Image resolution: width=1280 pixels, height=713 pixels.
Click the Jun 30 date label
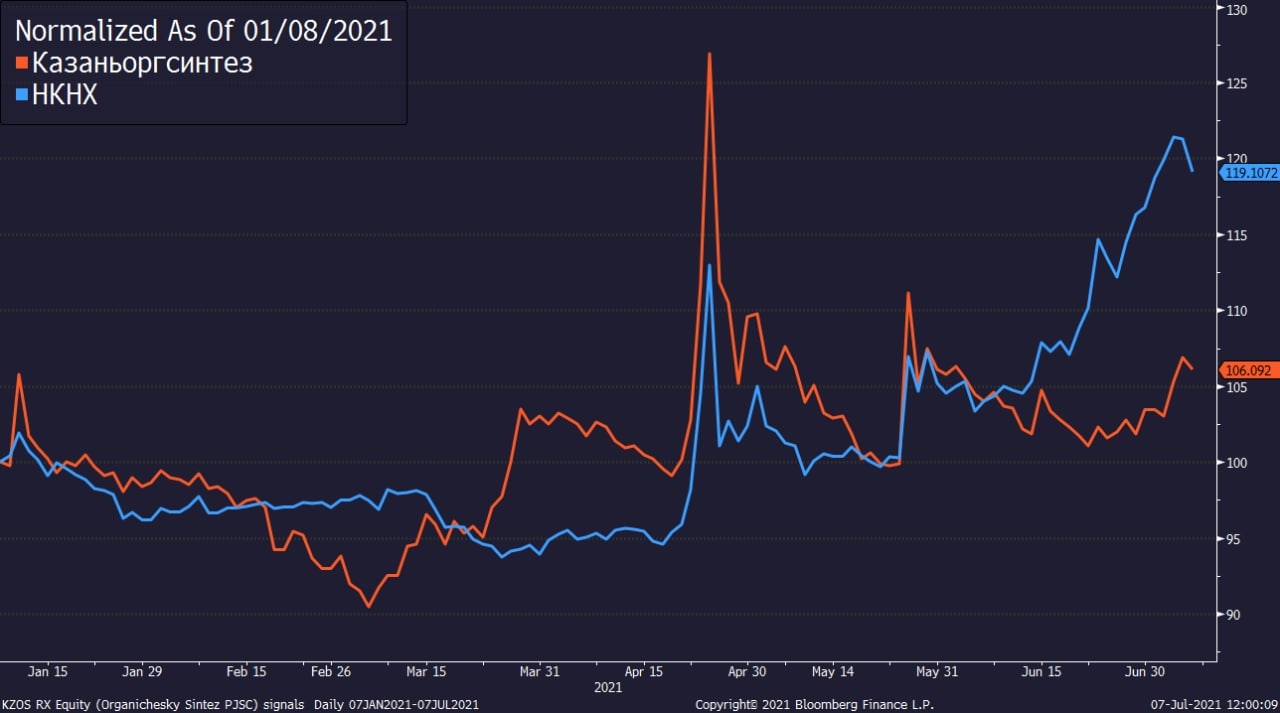[x=1145, y=671]
